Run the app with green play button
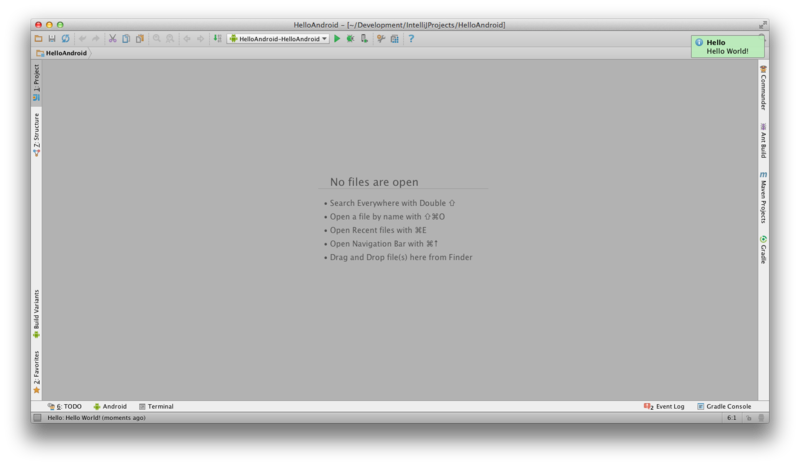The image size is (800, 466). tap(337, 39)
